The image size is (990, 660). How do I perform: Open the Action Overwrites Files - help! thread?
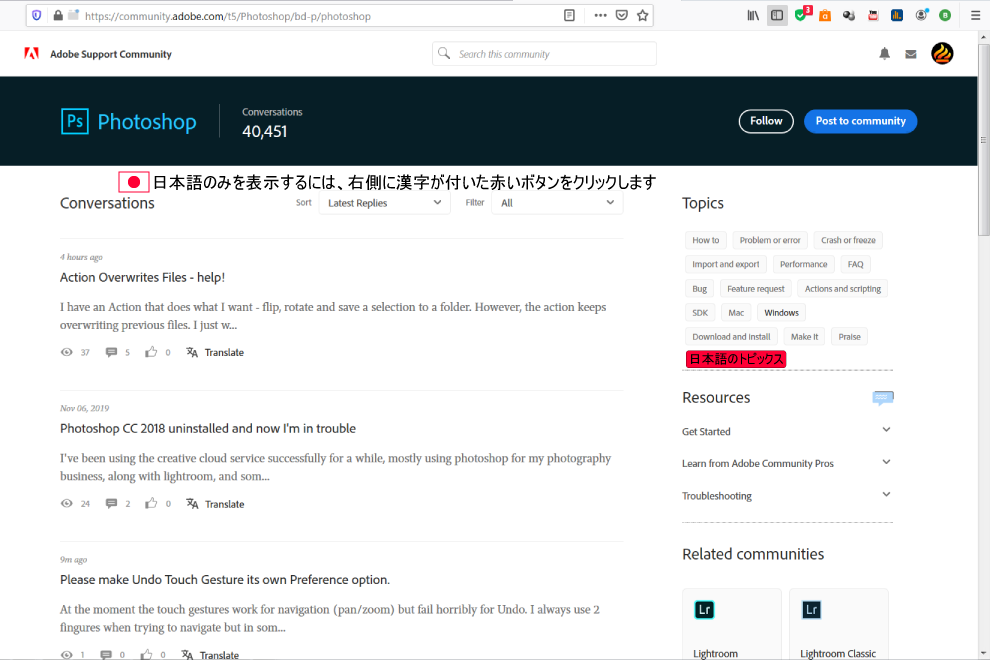point(142,277)
